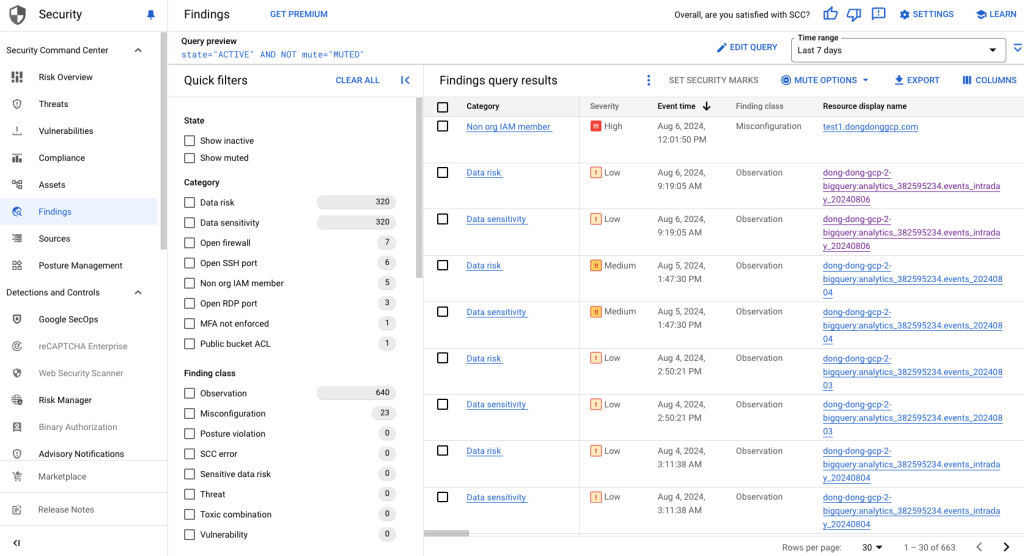
Task: Open the three-dot more actions menu
Action: tap(648, 80)
